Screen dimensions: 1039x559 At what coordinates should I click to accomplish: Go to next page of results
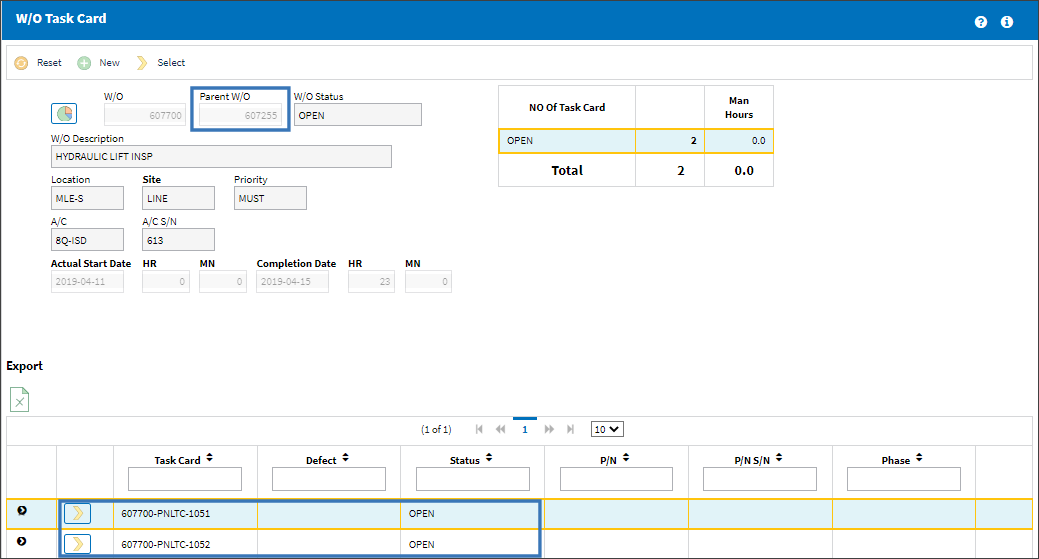549,429
